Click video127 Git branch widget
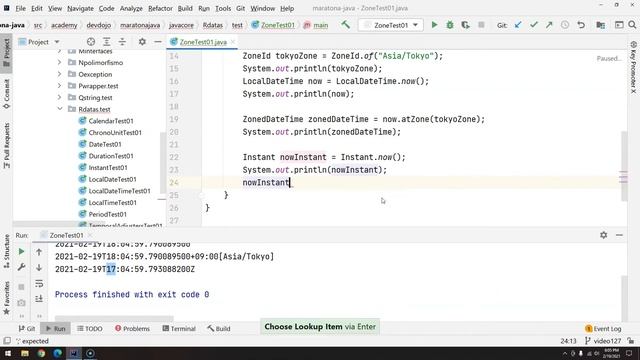Viewport: 640px width, 360px height. point(603,341)
